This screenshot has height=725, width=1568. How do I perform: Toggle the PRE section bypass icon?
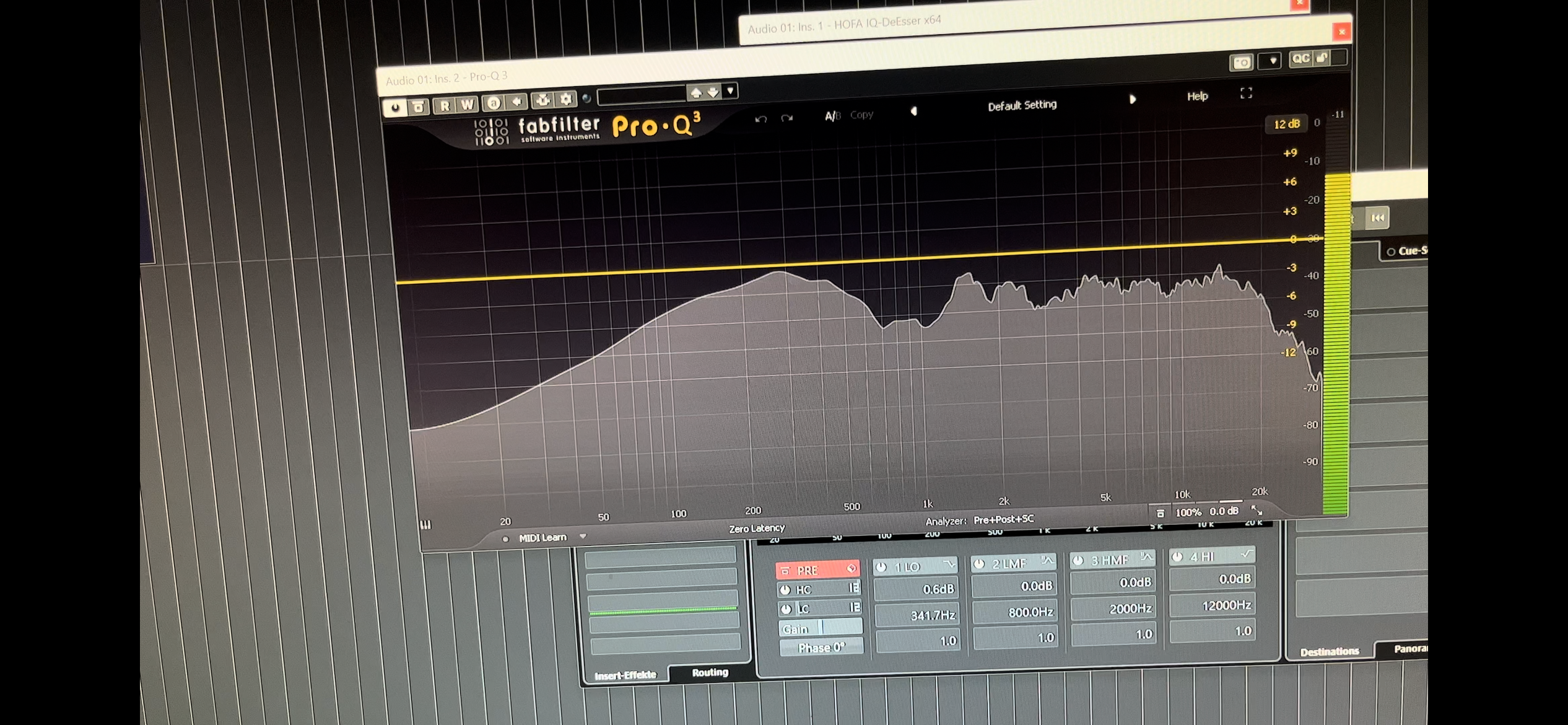point(785,571)
